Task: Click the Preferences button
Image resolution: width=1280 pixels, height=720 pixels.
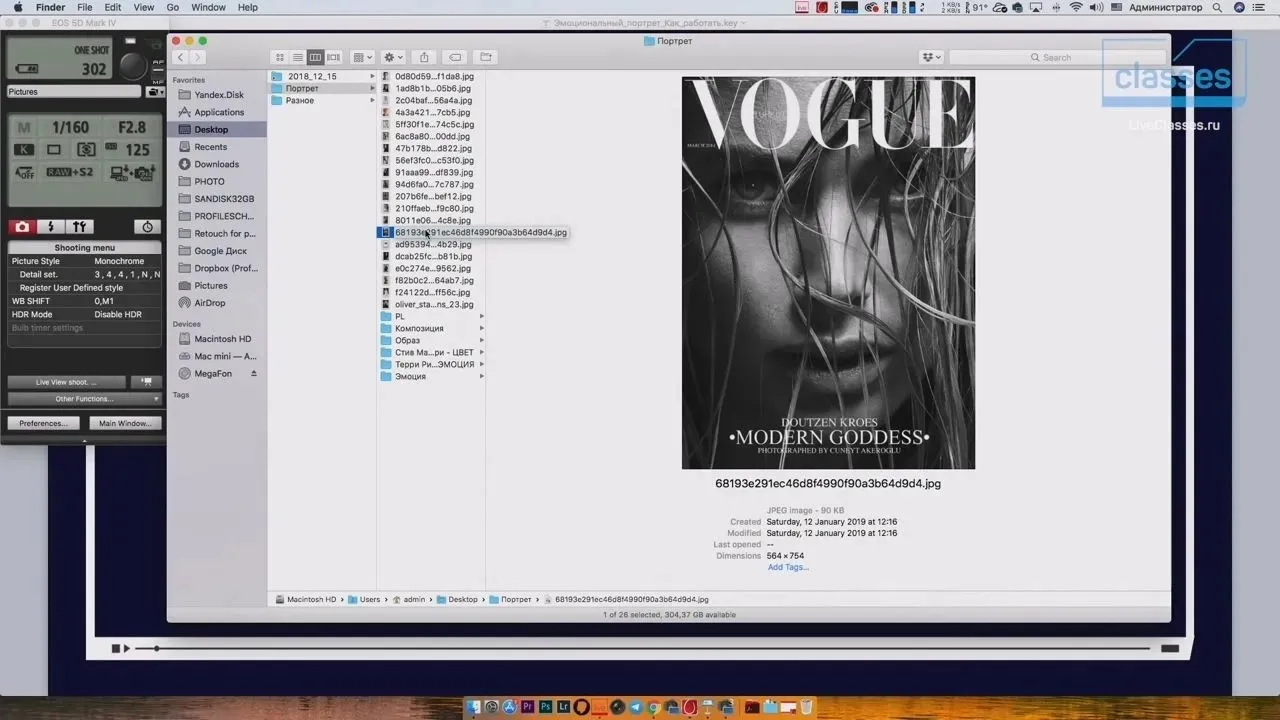Action: [43, 423]
